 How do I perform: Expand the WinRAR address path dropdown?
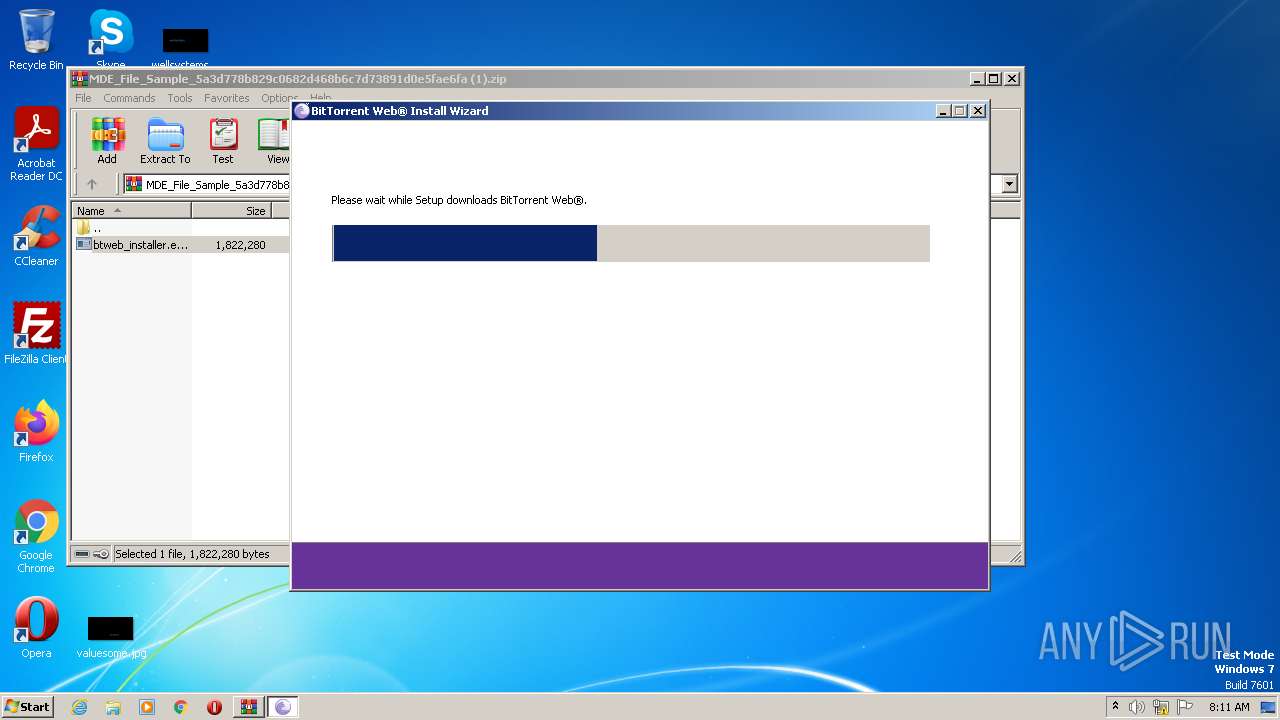pyautogui.click(x=1009, y=184)
